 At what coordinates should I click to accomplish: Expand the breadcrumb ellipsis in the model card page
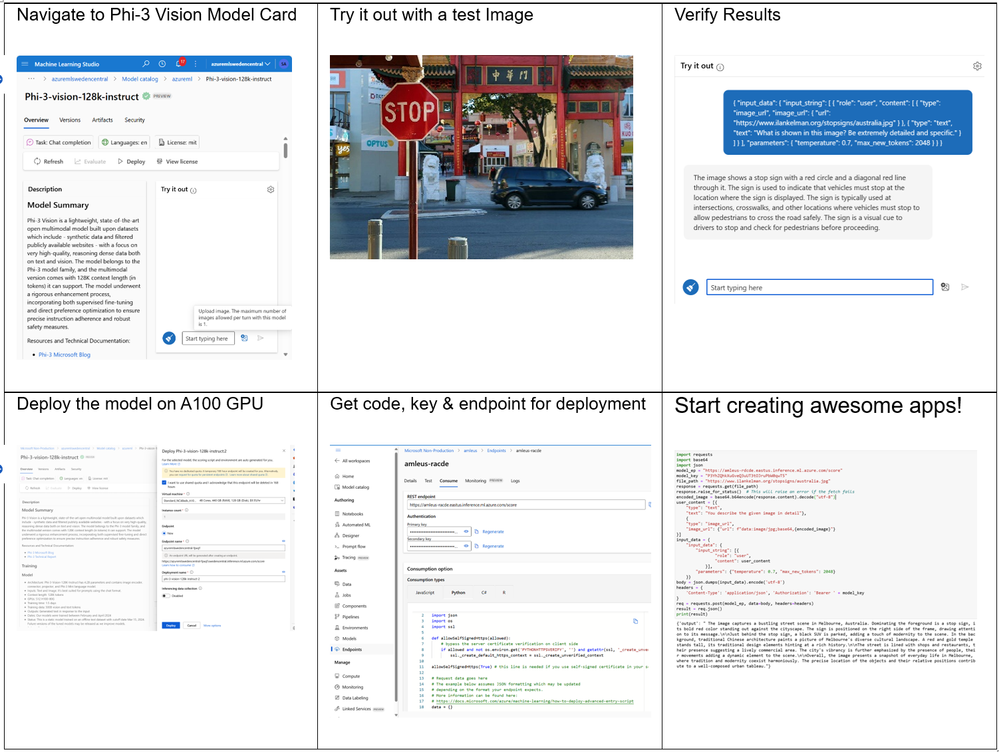coord(31,78)
